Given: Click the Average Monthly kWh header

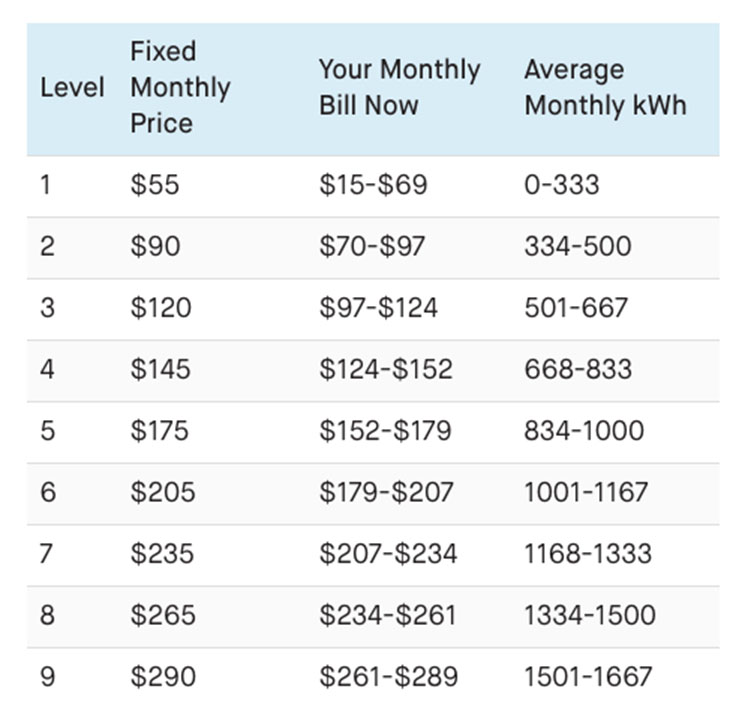Looking at the screenshot, I should [x=605, y=87].
